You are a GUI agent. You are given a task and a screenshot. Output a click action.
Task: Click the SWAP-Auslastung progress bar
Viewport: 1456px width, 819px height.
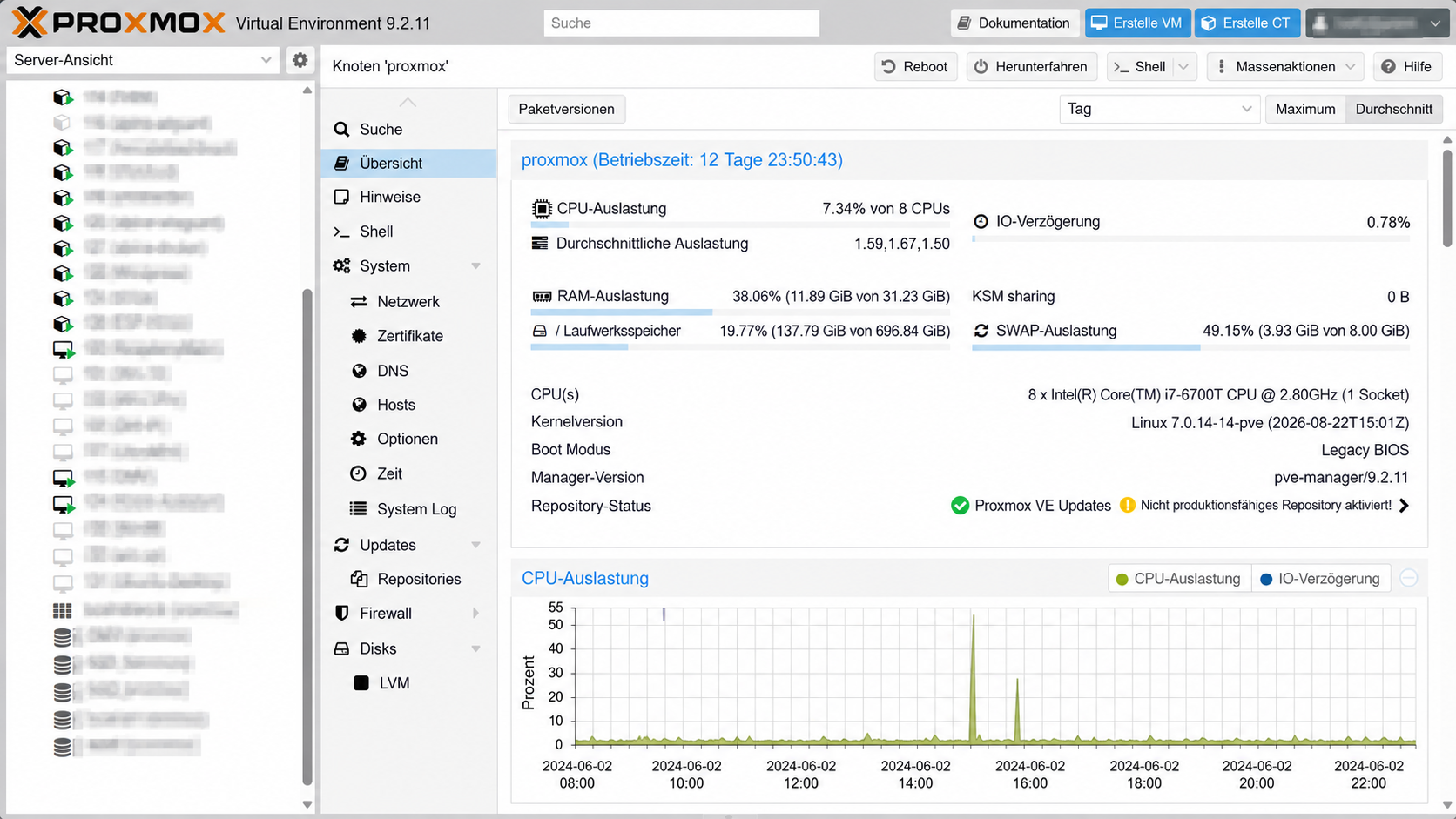click(x=1190, y=346)
